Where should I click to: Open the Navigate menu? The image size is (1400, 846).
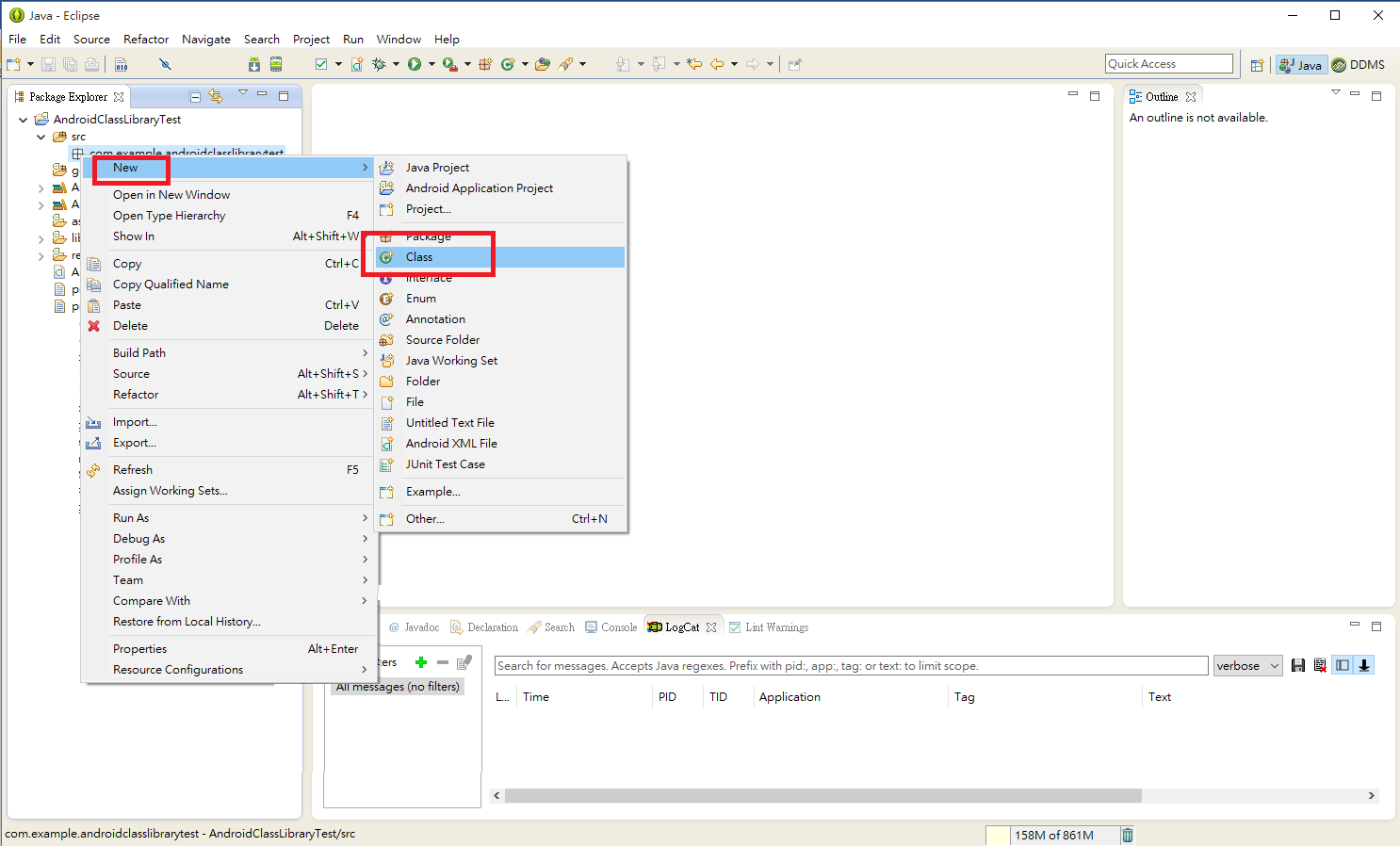[206, 40]
